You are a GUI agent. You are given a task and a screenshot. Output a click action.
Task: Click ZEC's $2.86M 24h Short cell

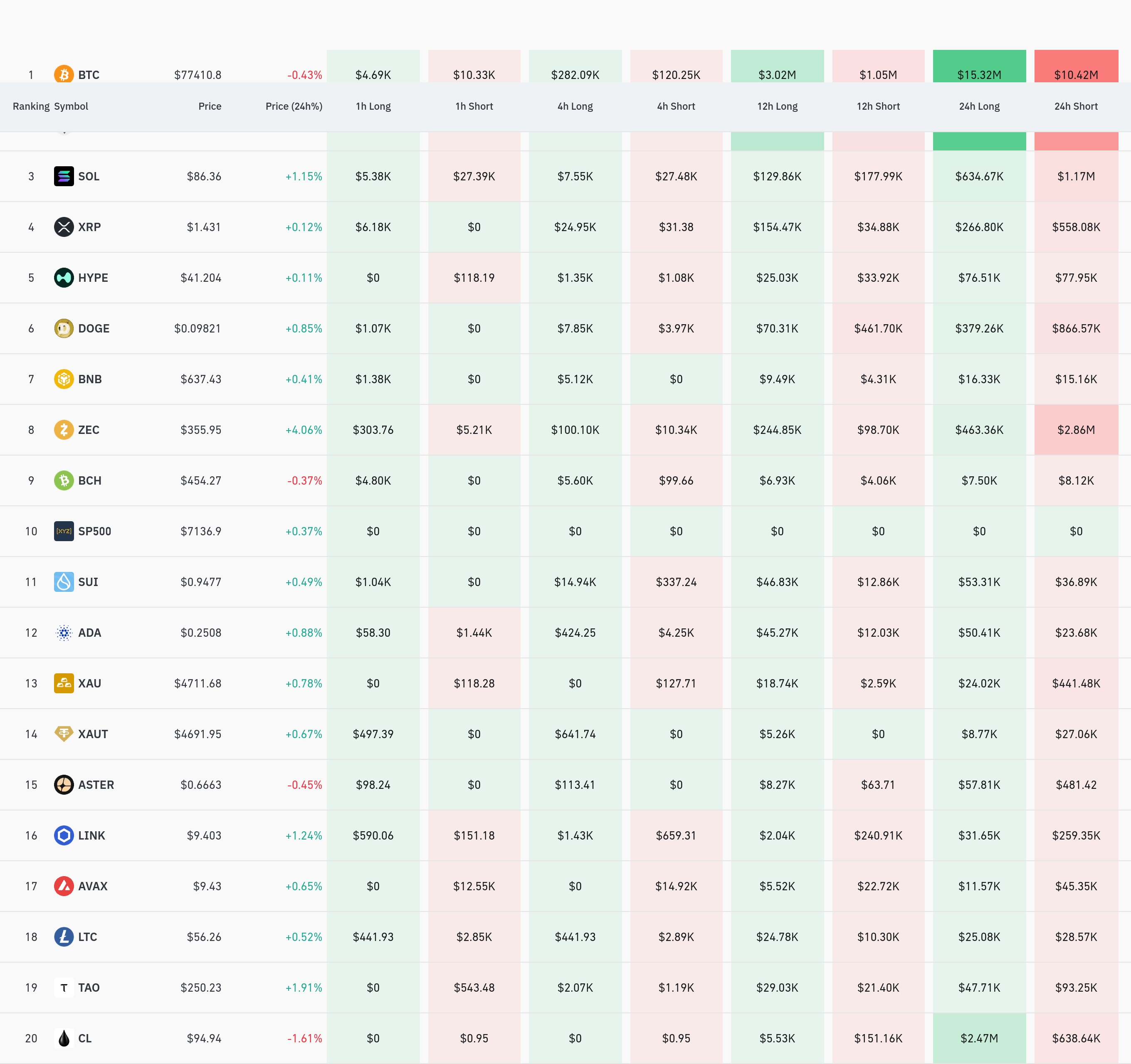click(1075, 430)
